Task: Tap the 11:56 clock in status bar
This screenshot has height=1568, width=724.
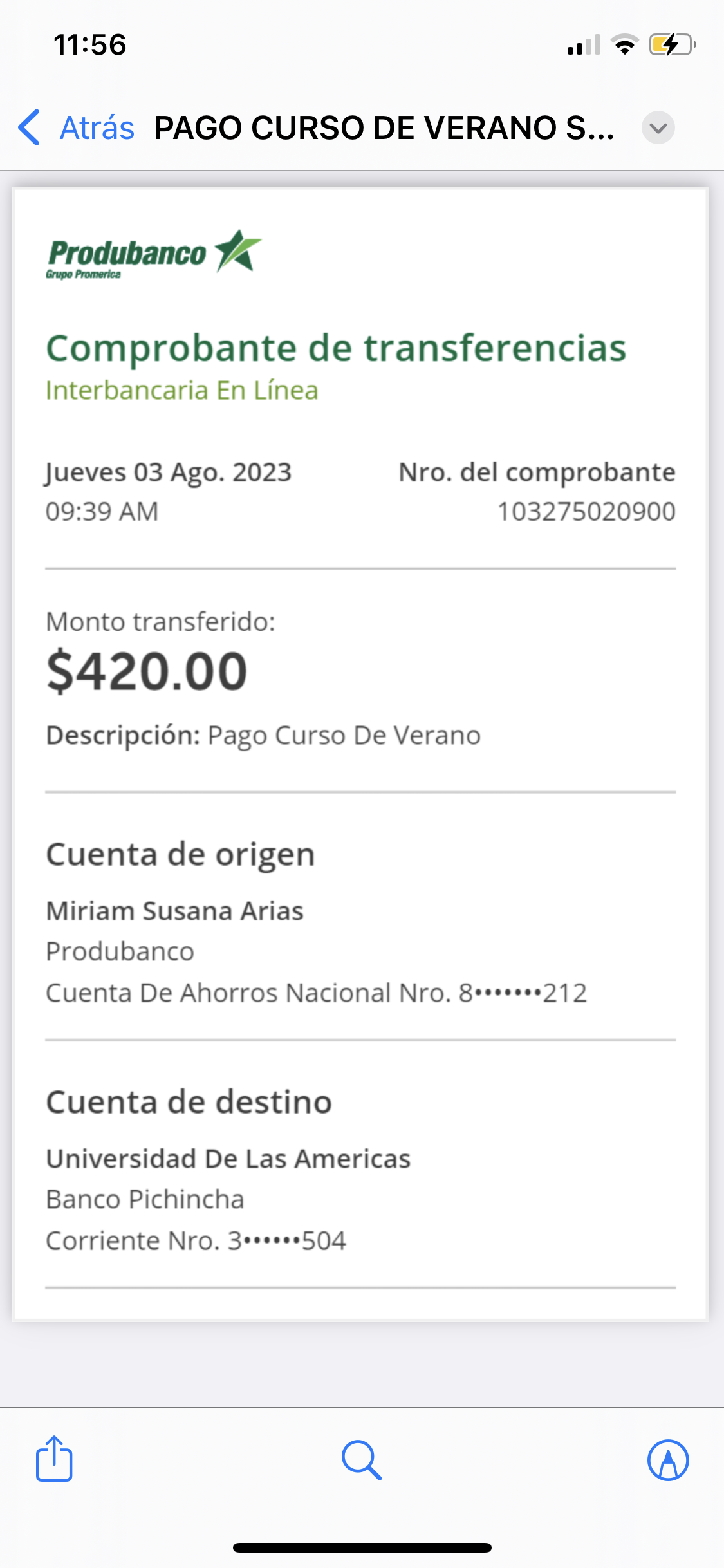Action: 90,45
